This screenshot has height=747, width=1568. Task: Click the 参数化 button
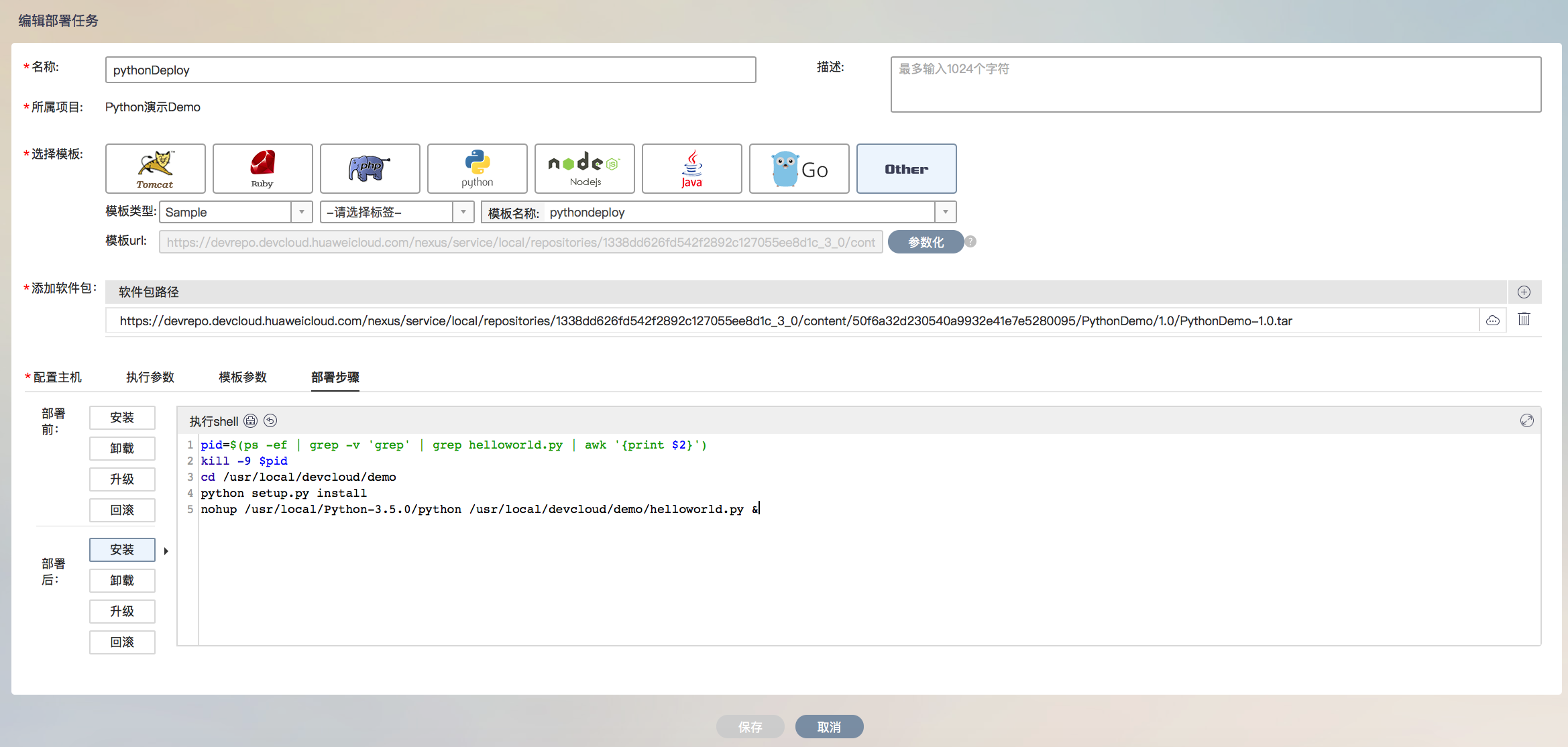[926, 242]
